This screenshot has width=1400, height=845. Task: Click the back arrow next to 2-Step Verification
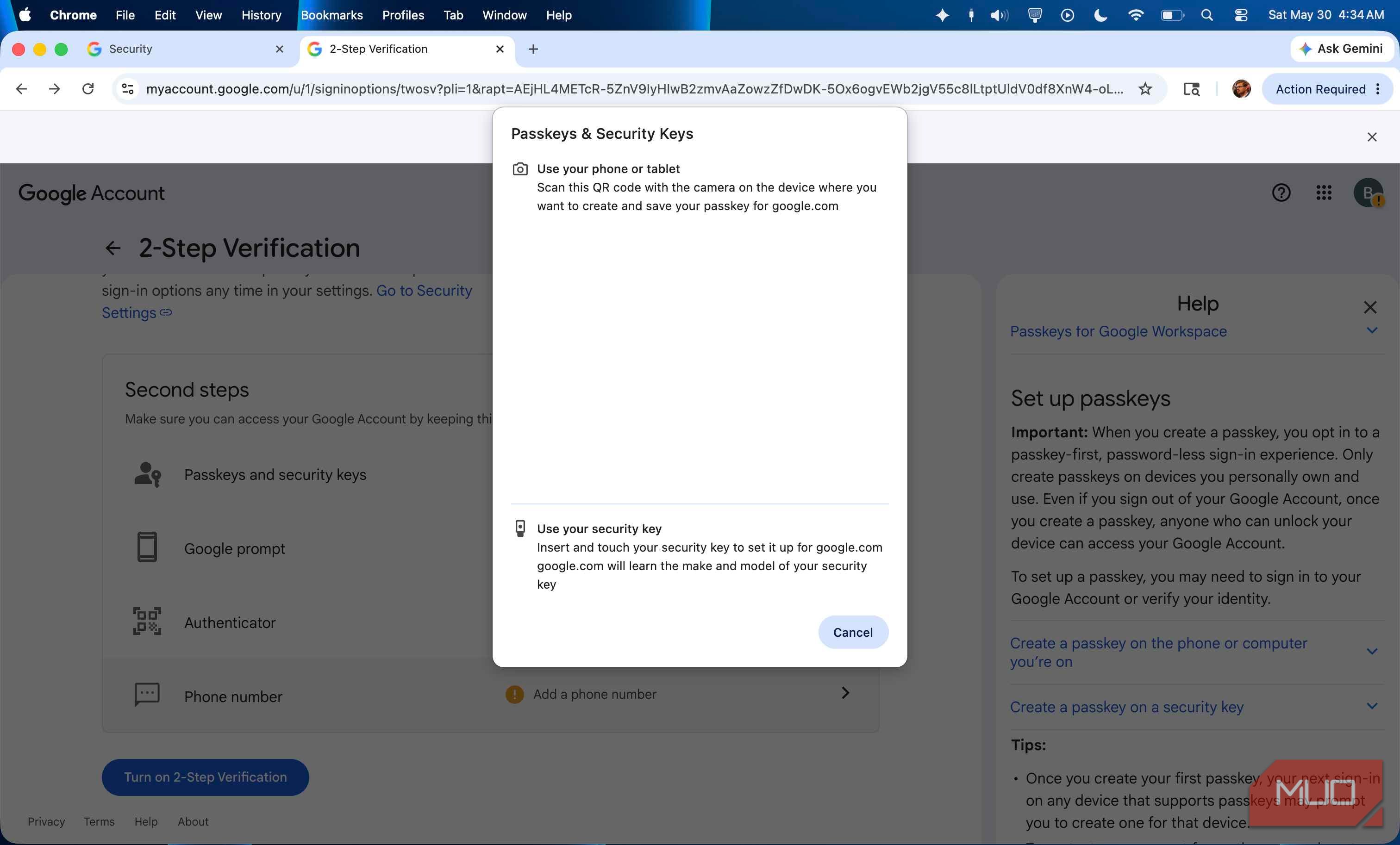click(113, 248)
